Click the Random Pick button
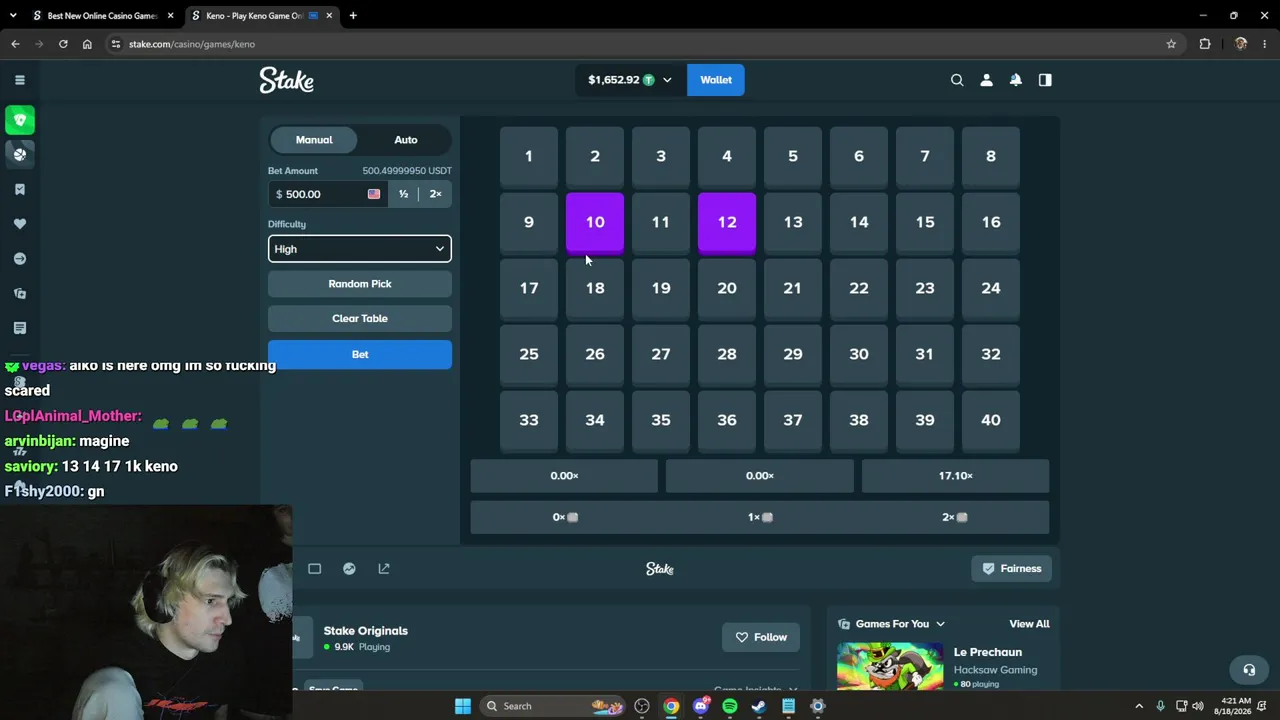The image size is (1280, 720). pos(360,284)
